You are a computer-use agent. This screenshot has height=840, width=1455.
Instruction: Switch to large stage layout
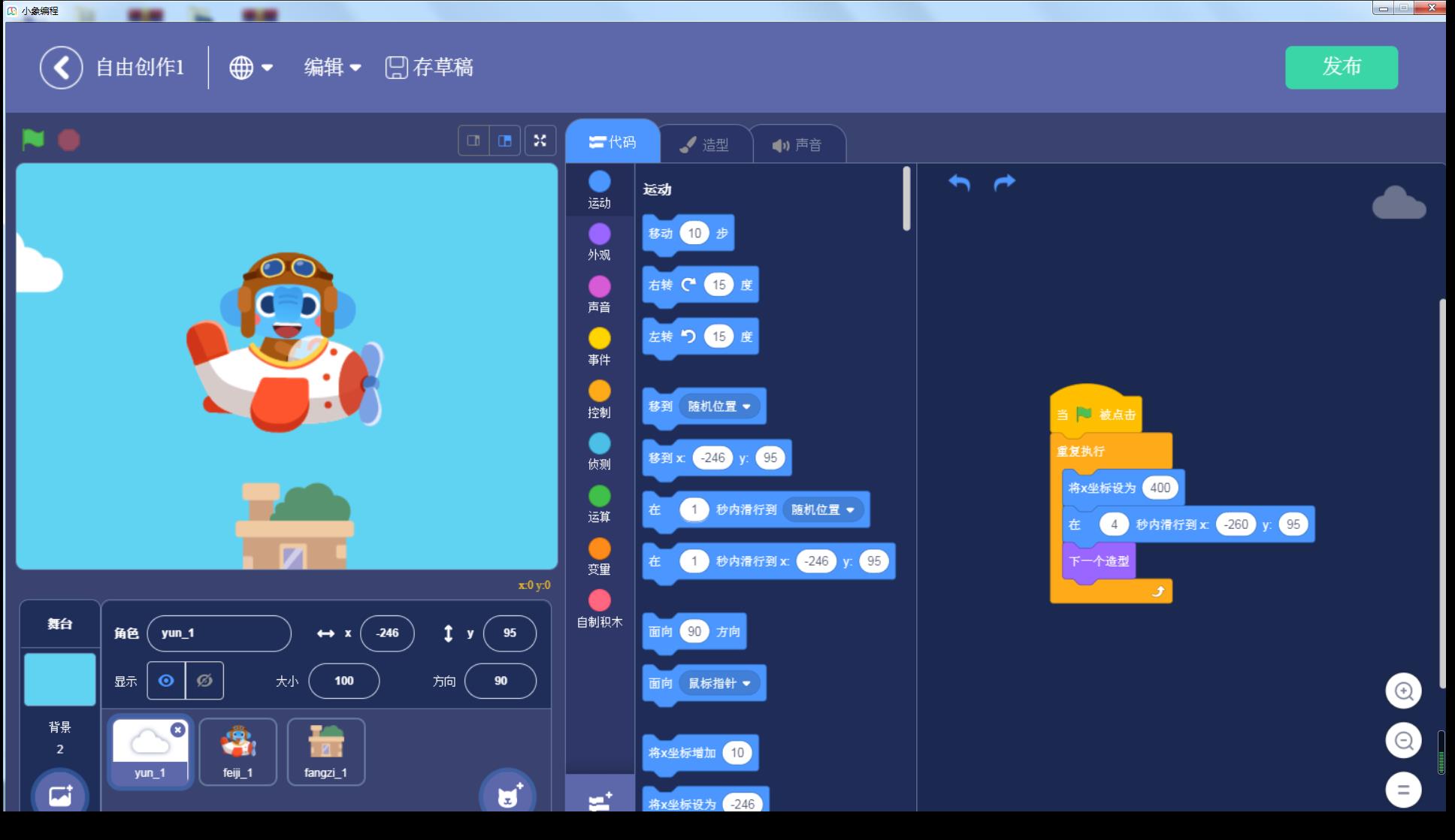505,141
